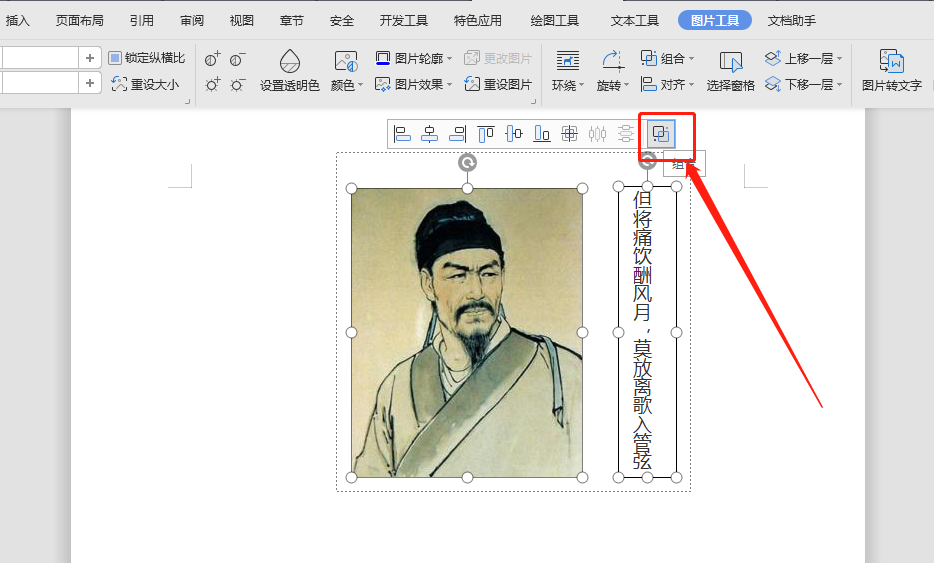Click the 重设大小 reset size button
934x563 pixels.
click(x=145, y=85)
